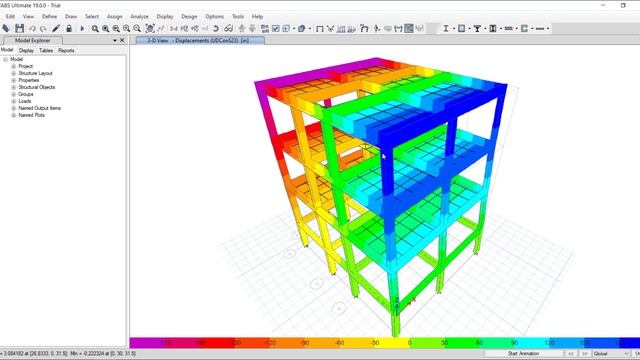Open the Define menu
The height and width of the screenshot is (360, 640).
[49, 16]
